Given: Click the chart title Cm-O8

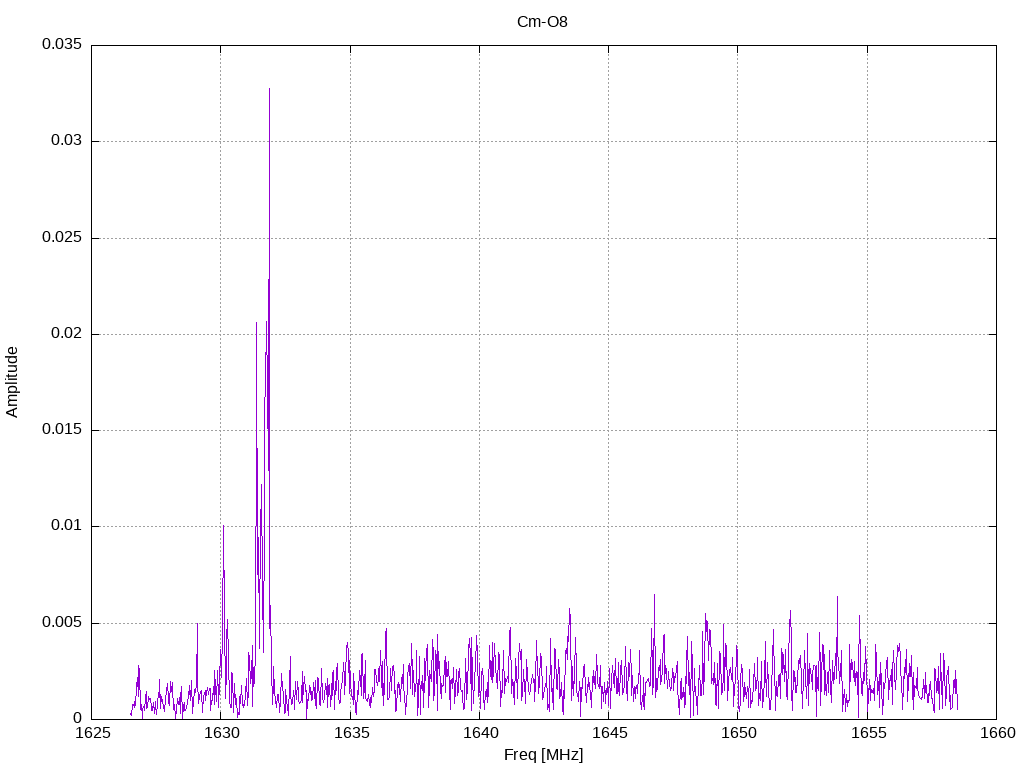Looking at the screenshot, I should tap(543, 21).
